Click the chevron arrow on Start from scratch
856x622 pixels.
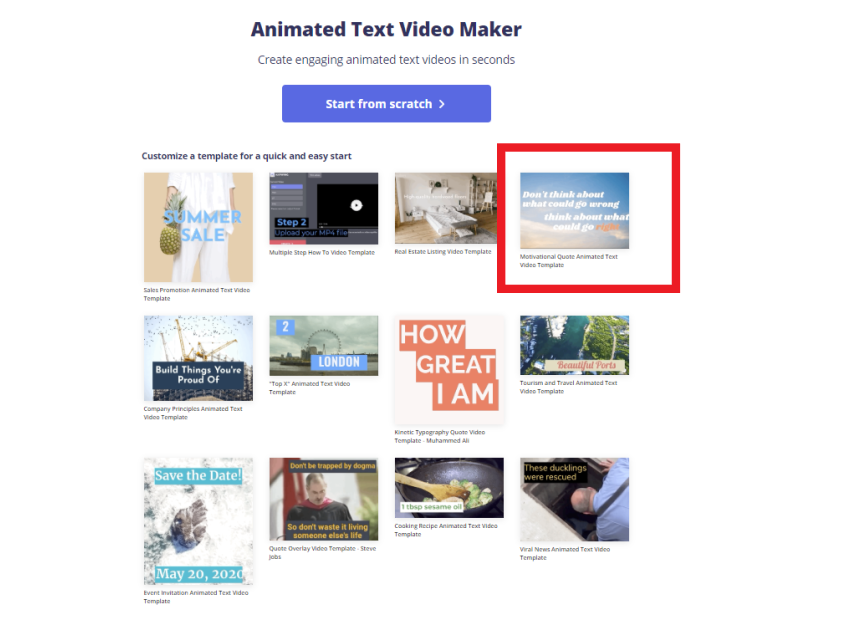[442, 104]
